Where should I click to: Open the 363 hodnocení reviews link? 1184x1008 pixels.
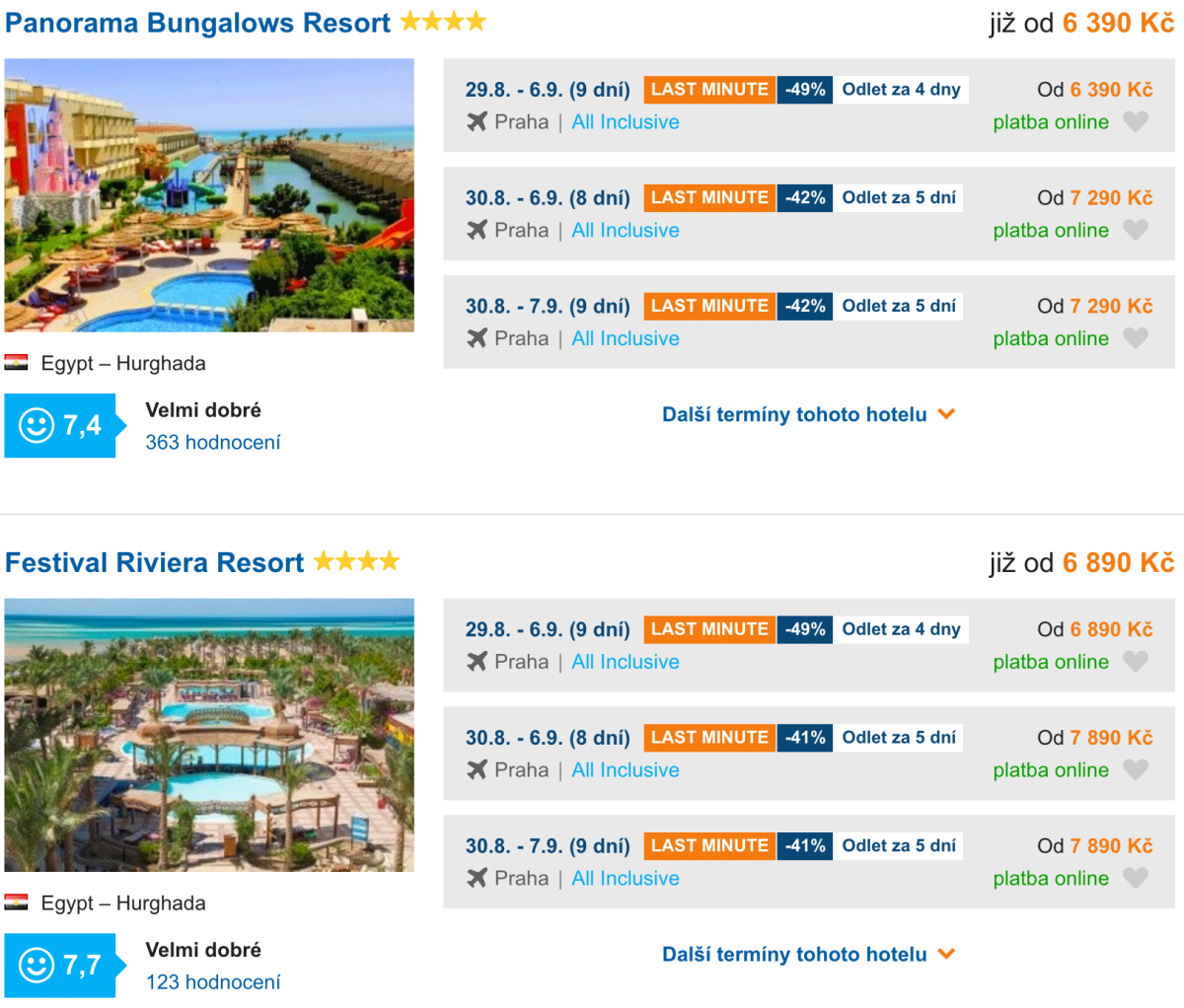(213, 443)
